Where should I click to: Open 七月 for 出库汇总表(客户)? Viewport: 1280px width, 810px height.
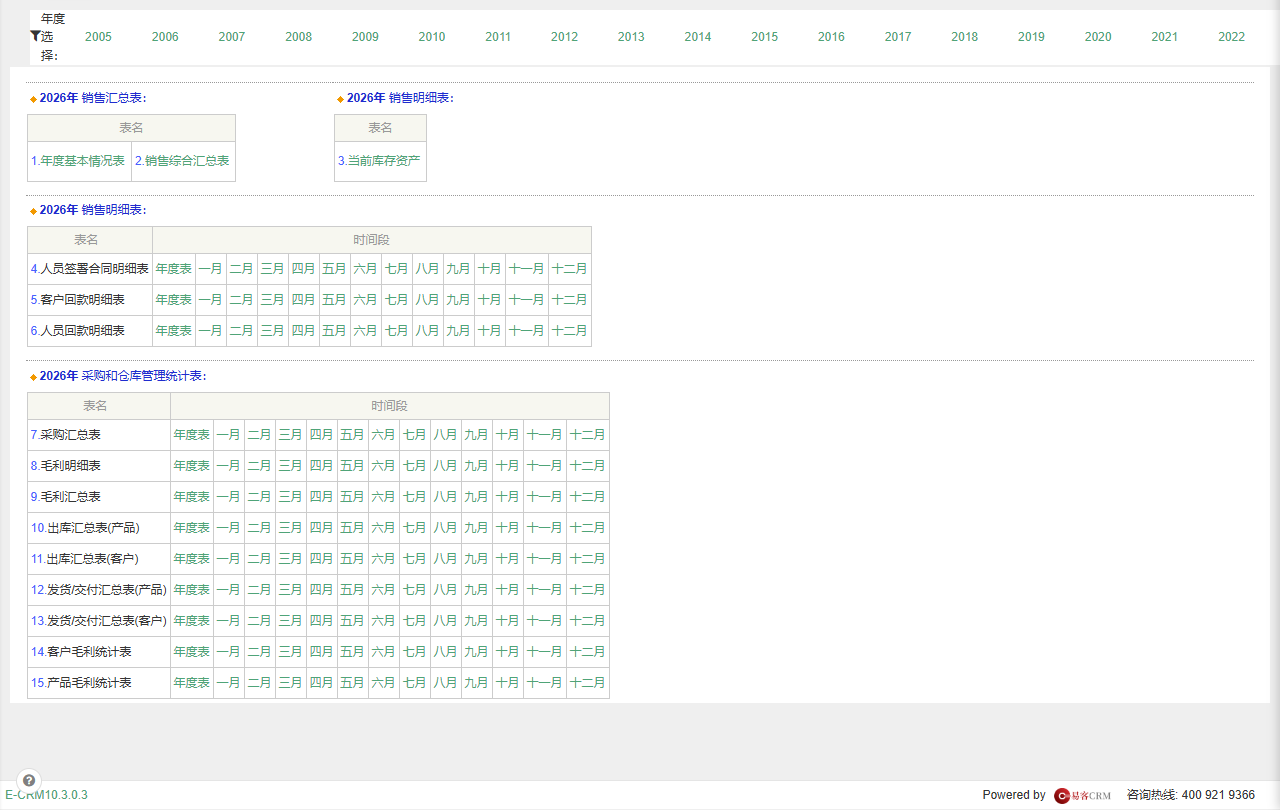tap(415, 559)
